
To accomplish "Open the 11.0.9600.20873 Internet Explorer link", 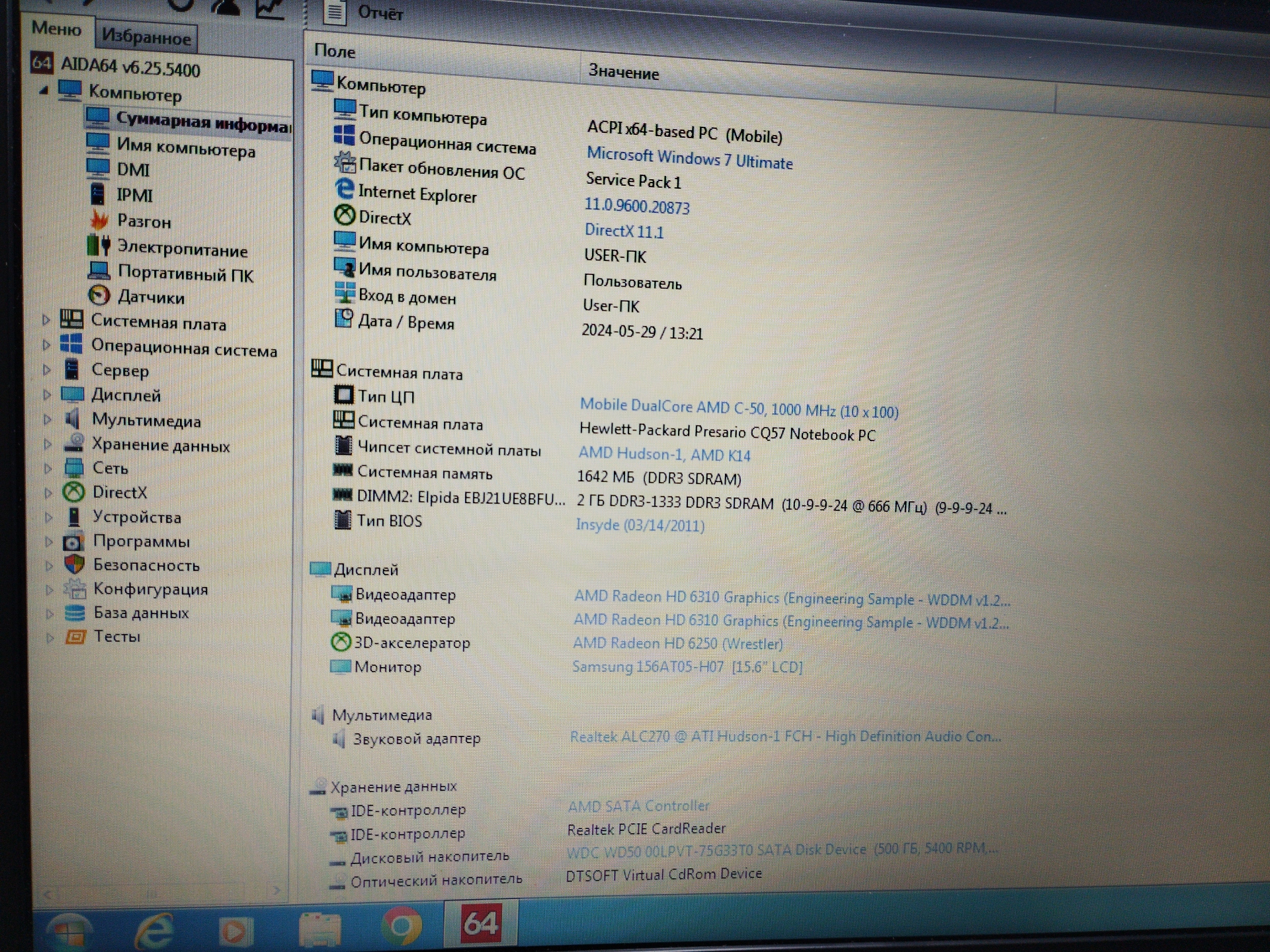I will click(x=636, y=206).
